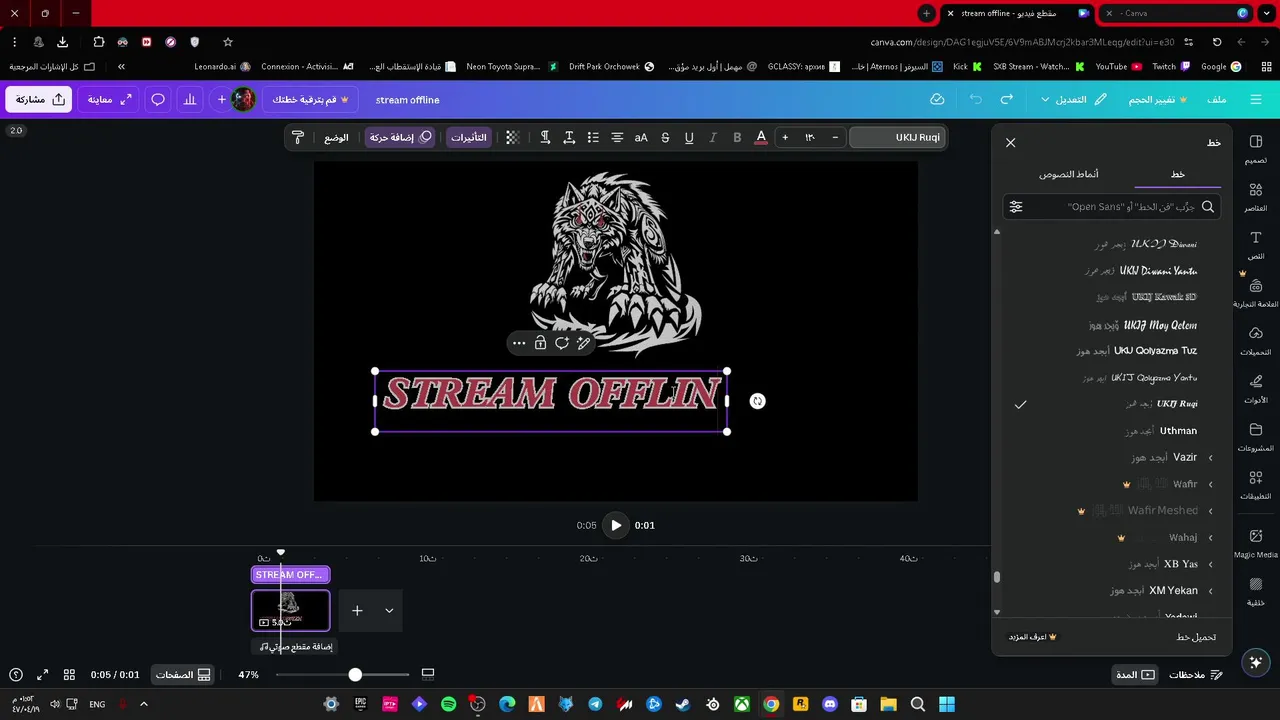Toggle bulleted list formatting

pyautogui.click(x=593, y=137)
